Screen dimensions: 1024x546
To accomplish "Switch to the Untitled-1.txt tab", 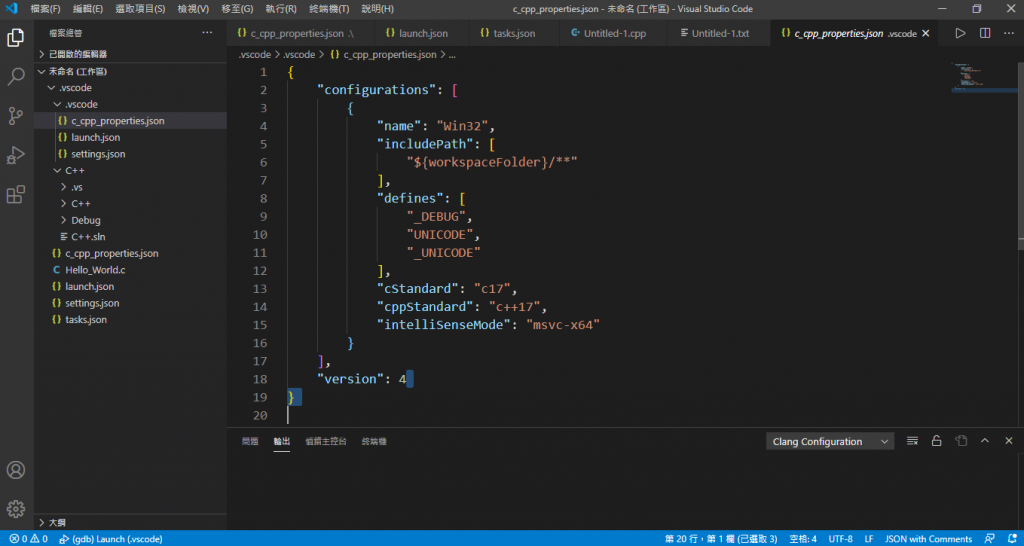I will [x=720, y=33].
